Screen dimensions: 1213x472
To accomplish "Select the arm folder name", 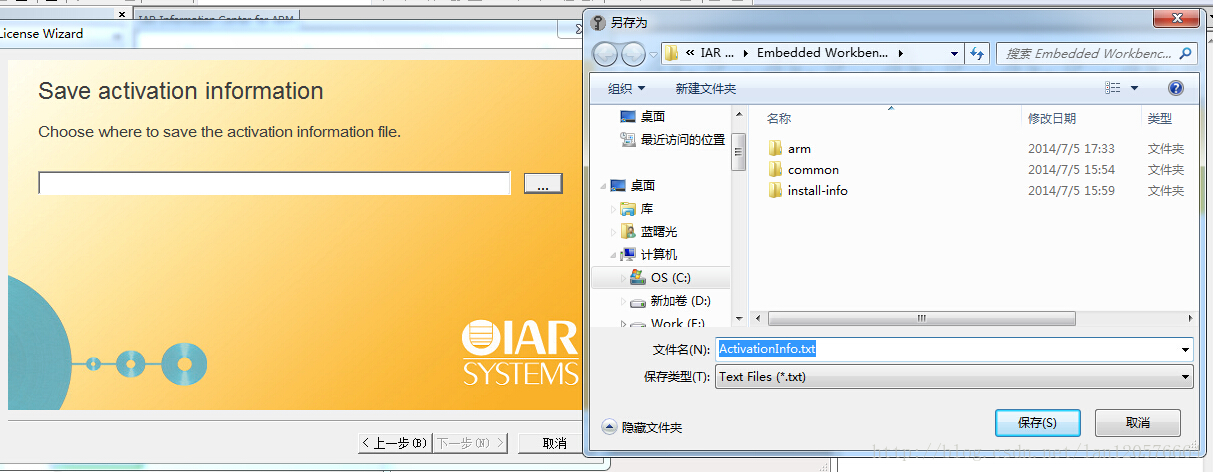I will pyautogui.click(x=799, y=149).
